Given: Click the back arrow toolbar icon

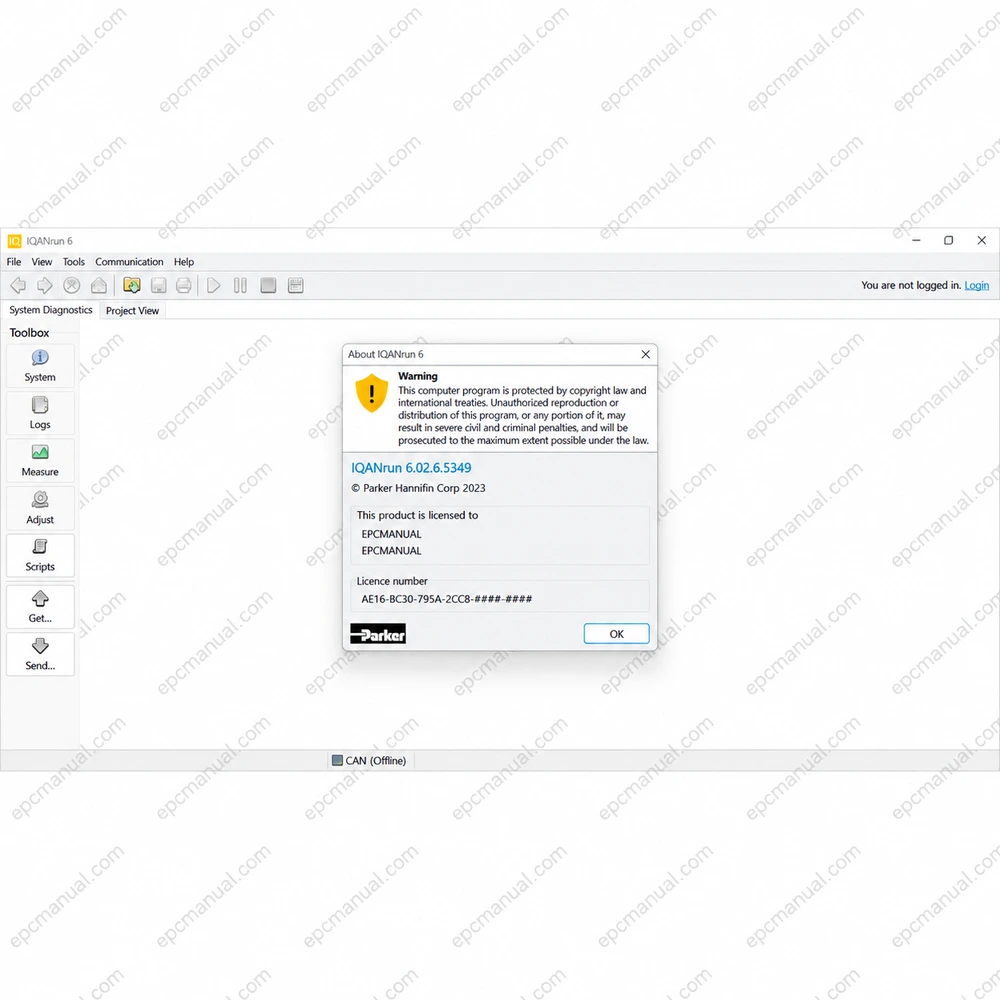Looking at the screenshot, I should (x=18, y=285).
